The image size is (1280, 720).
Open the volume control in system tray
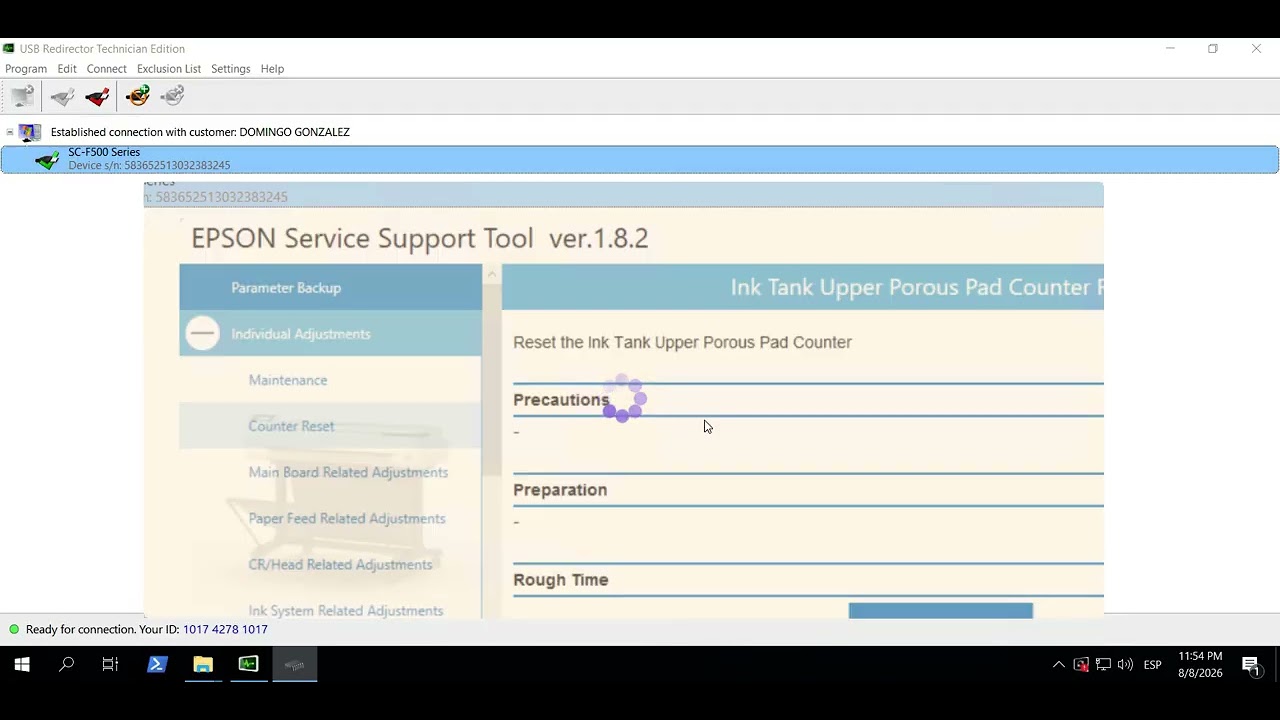pos(1125,665)
